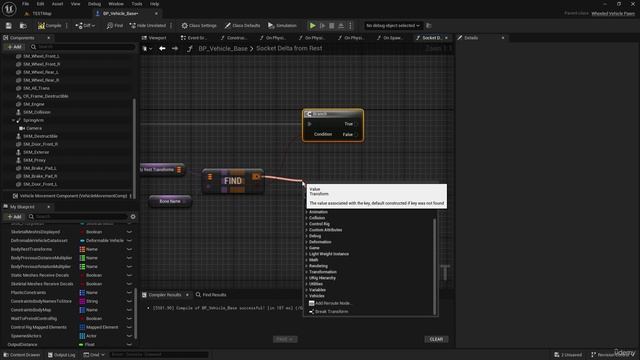Start Simulation mode
Viewport: 640px width, 360px height.
pyautogui.click(x=282, y=26)
